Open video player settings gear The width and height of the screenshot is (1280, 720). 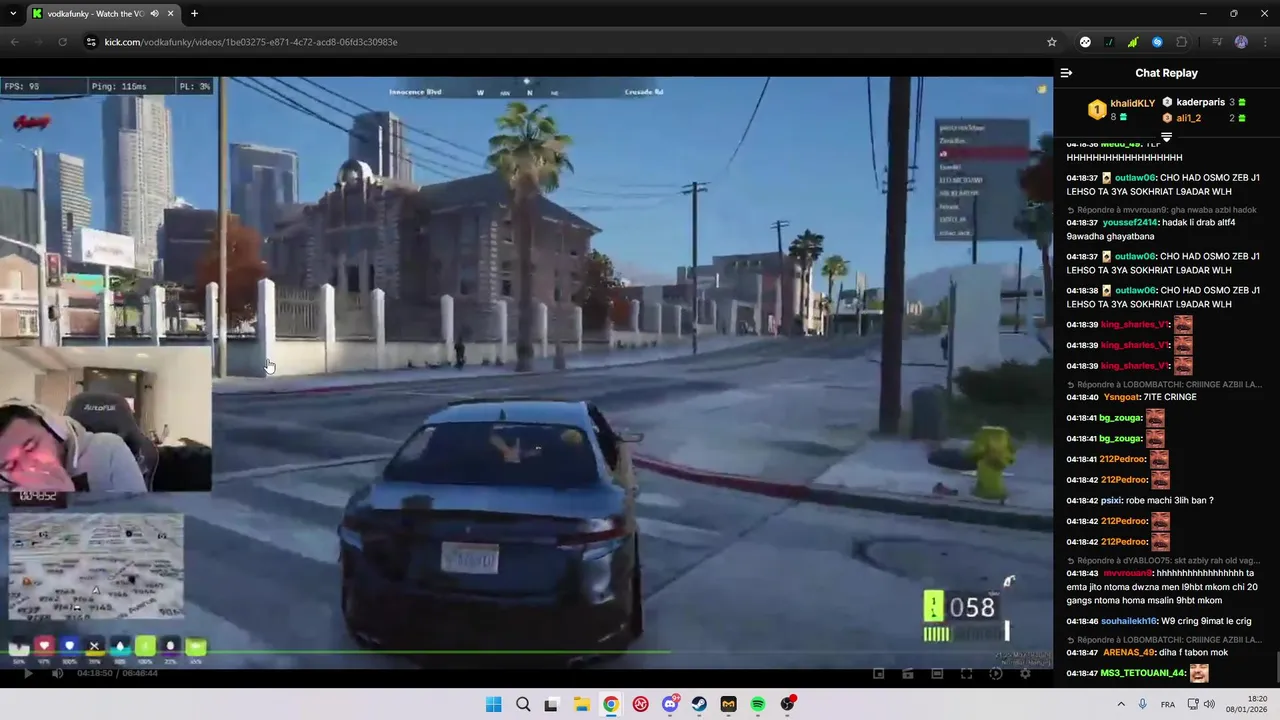coord(1025,673)
